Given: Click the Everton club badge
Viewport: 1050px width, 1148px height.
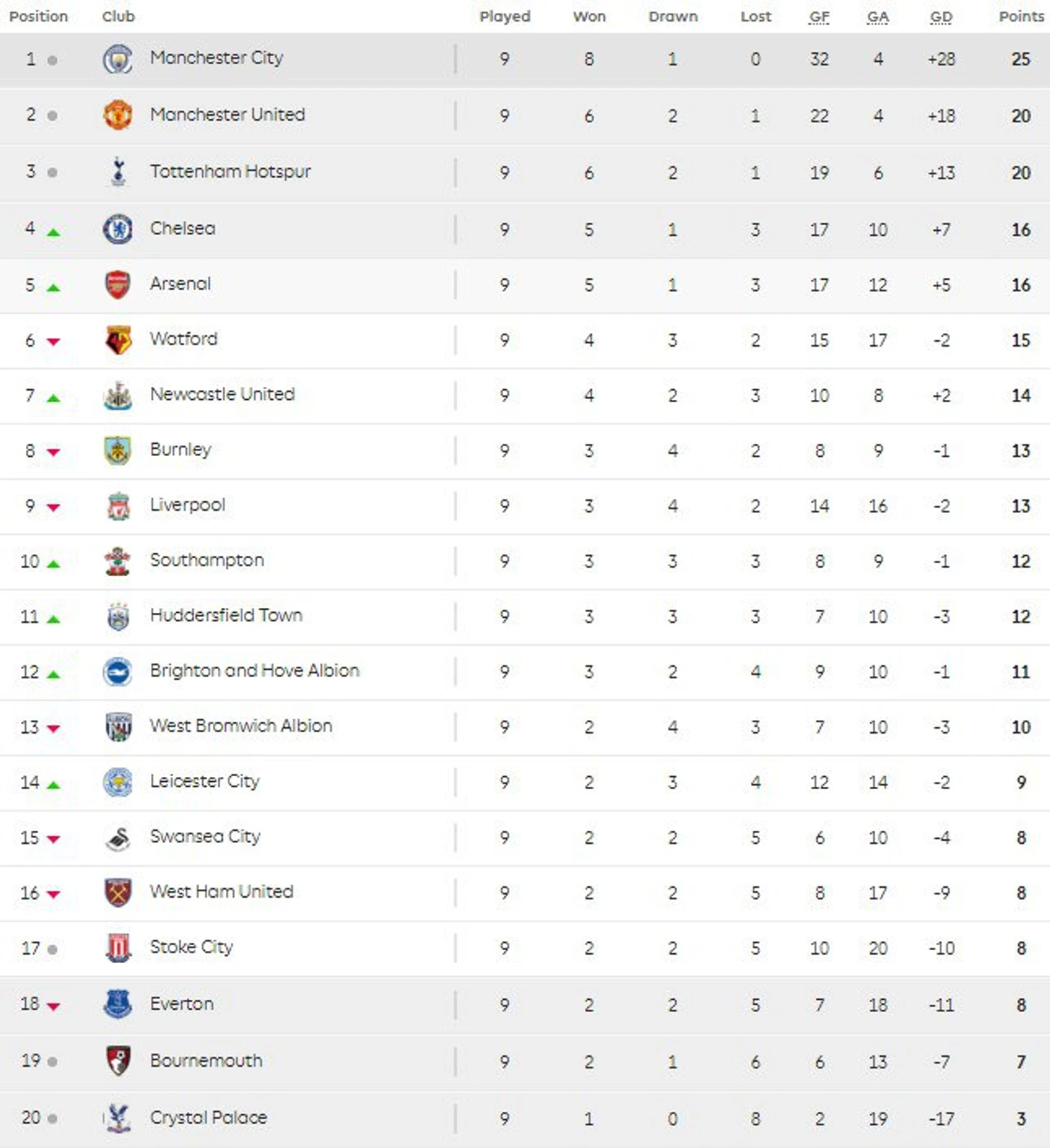Looking at the screenshot, I should click(x=118, y=1004).
